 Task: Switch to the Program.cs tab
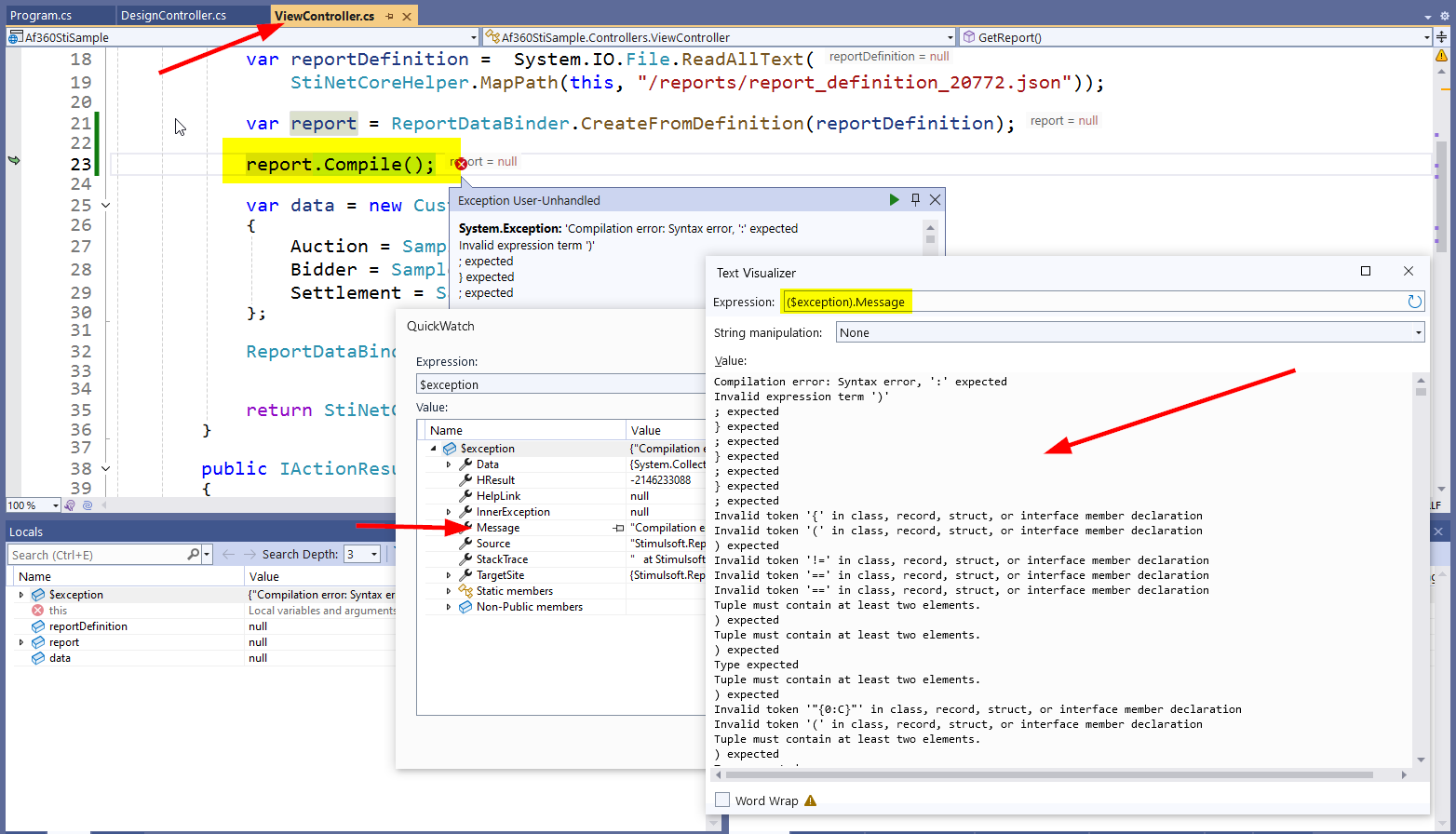(x=41, y=16)
